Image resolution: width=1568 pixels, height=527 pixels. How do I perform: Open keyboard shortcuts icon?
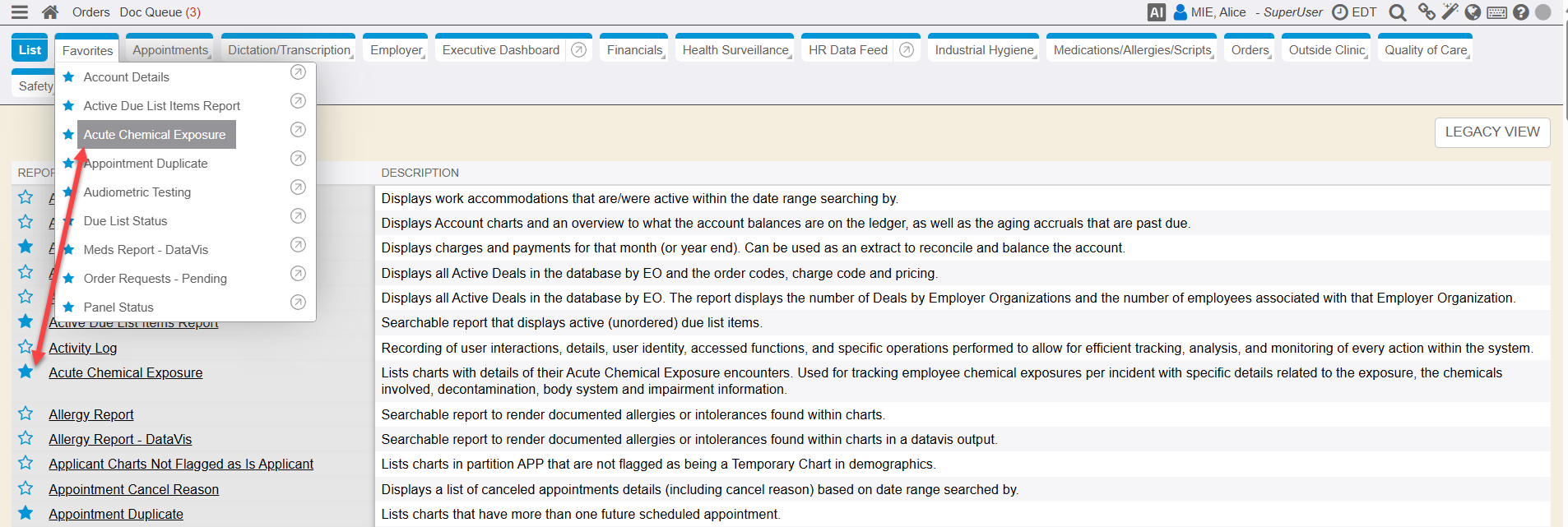tap(1497, 12)
